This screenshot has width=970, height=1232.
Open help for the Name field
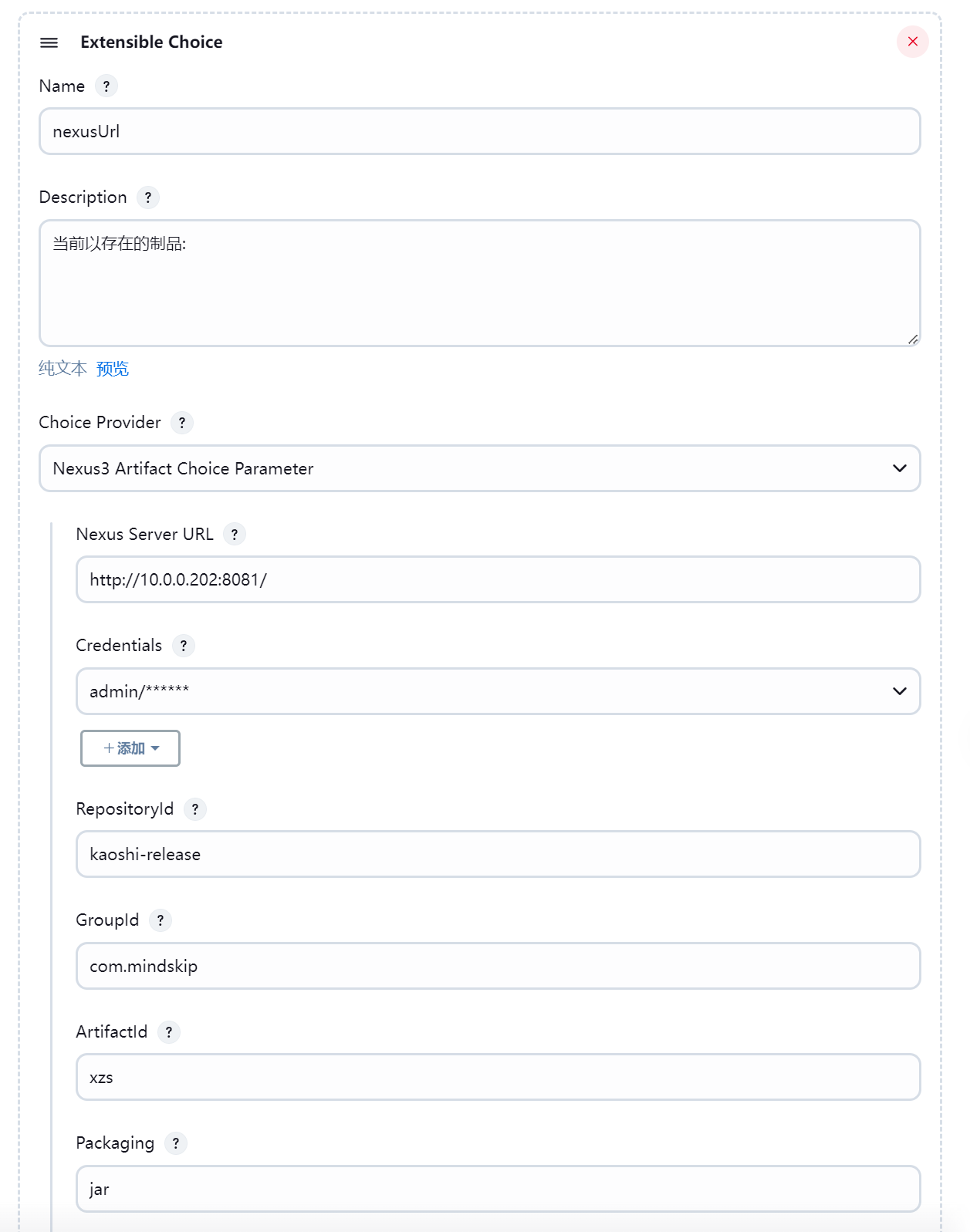pyautogui.click(x=106, y=86)
